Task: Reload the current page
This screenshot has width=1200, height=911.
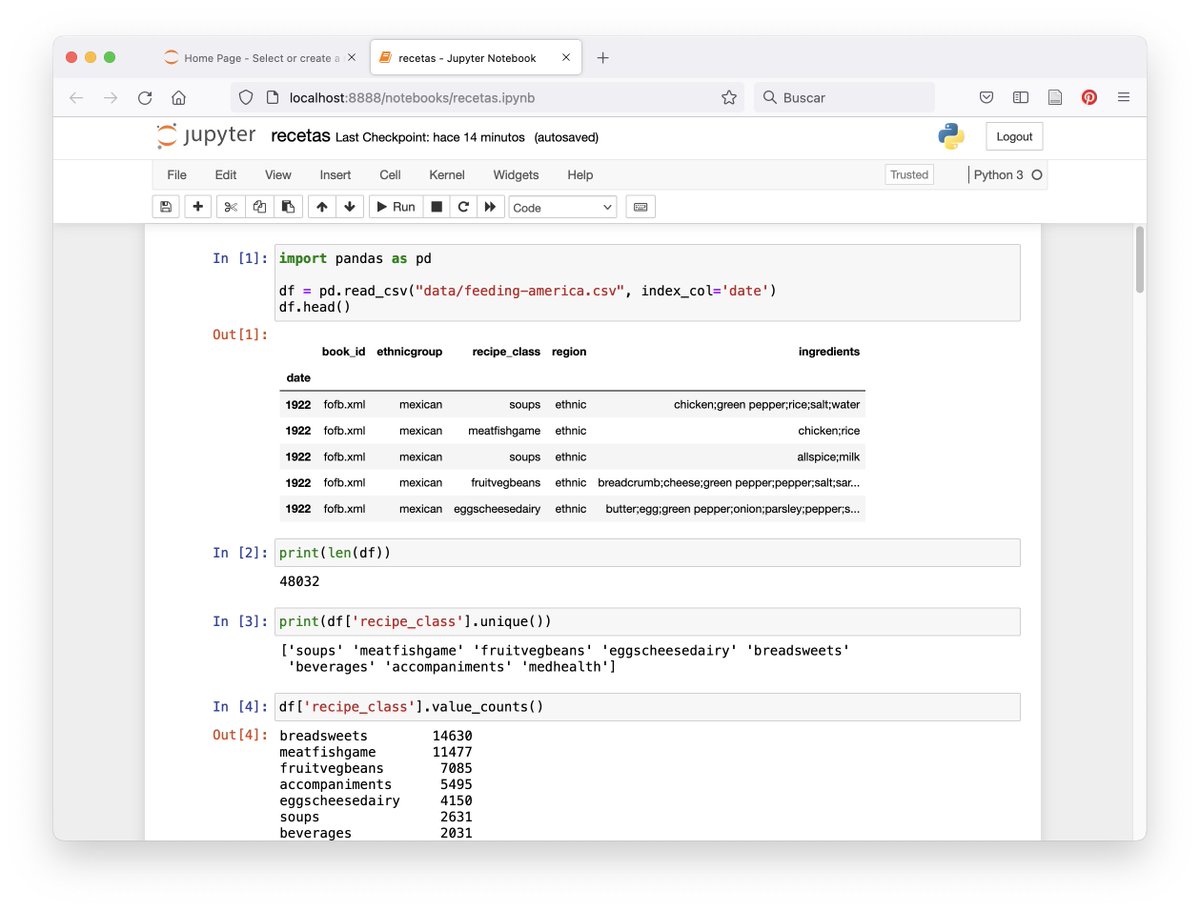Action: [x=145, y=97]
